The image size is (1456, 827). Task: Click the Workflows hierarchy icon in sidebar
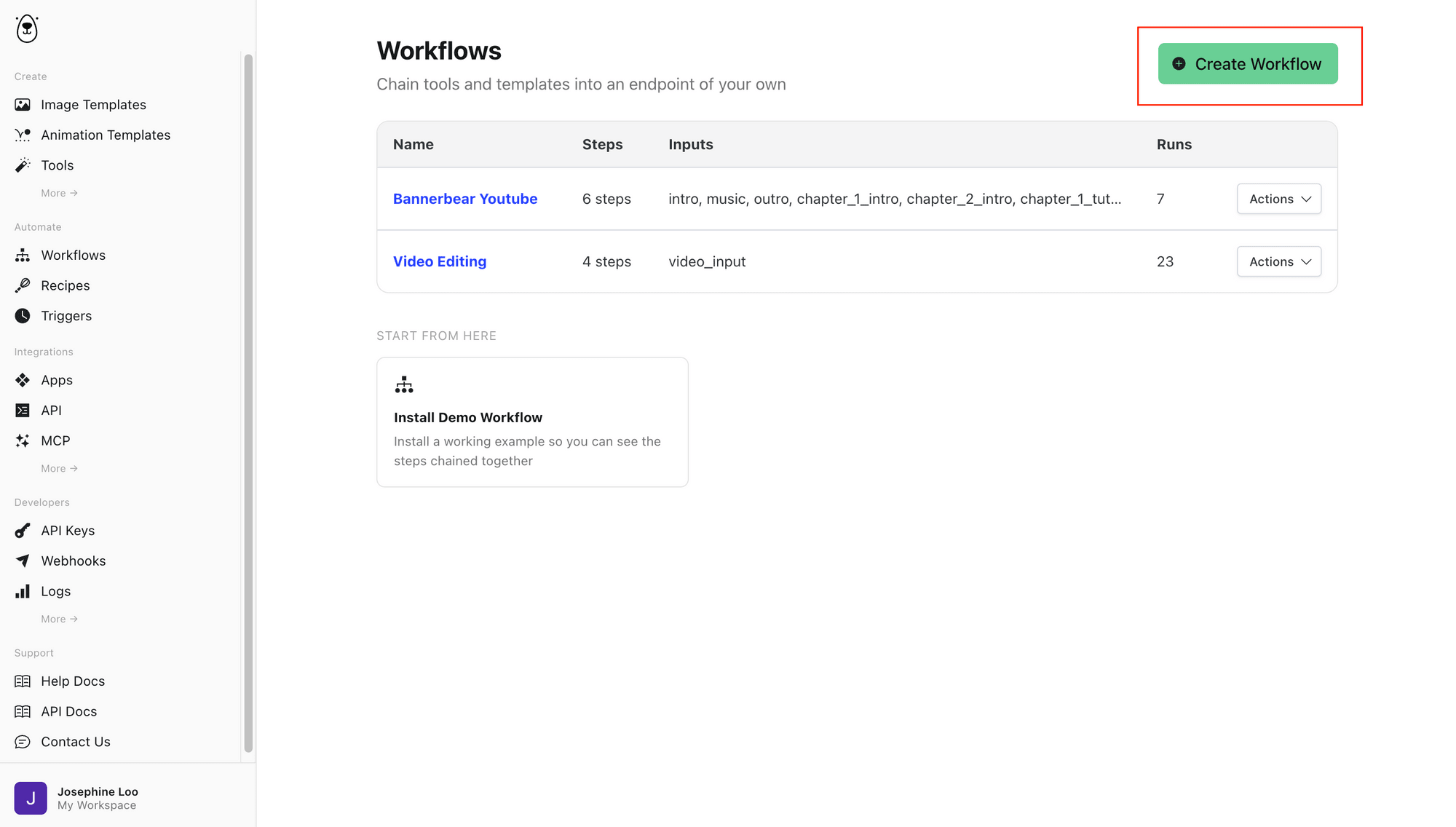(23, 256)
